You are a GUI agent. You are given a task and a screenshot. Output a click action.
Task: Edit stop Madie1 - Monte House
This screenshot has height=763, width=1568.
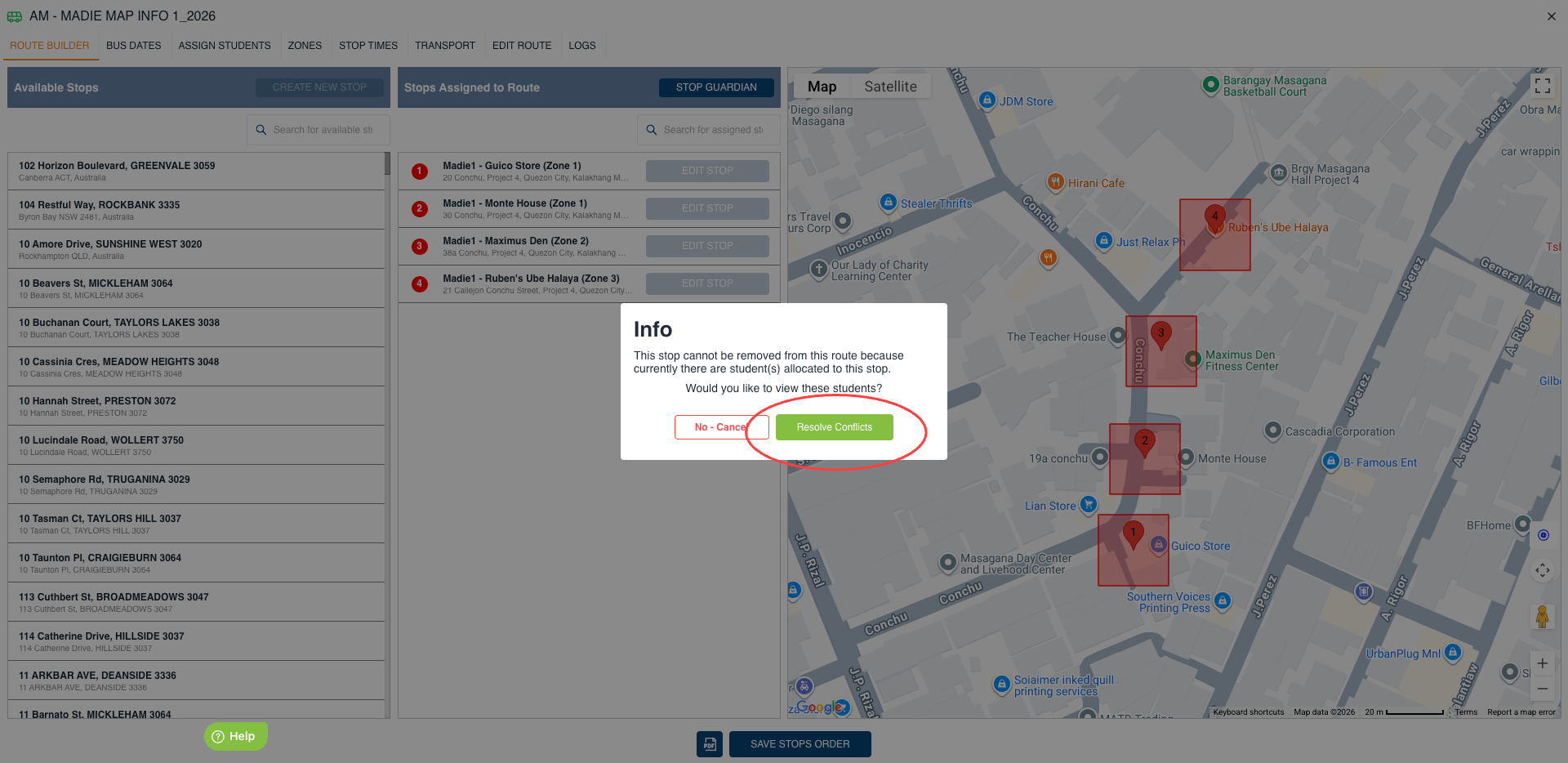click(707, 208)
